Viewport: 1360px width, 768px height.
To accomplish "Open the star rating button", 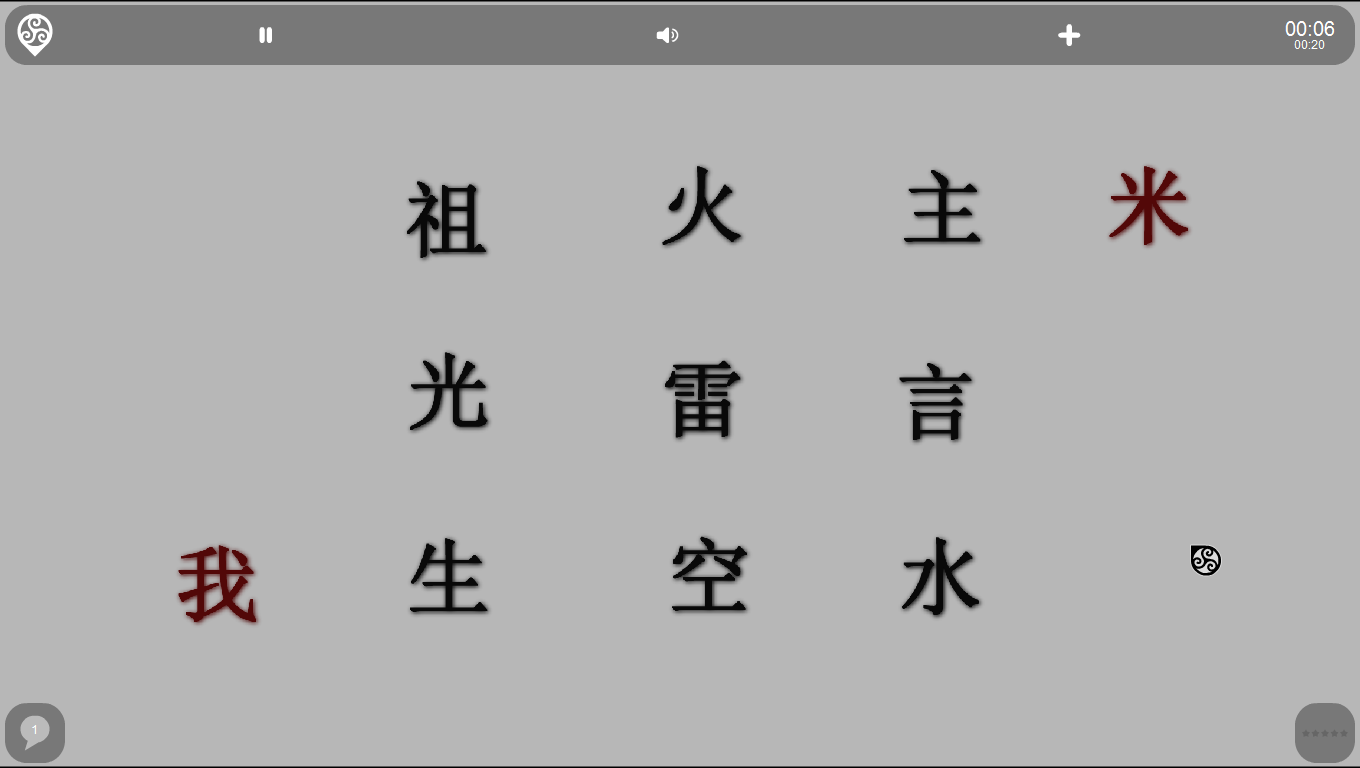I will [x=1325, y=733].
